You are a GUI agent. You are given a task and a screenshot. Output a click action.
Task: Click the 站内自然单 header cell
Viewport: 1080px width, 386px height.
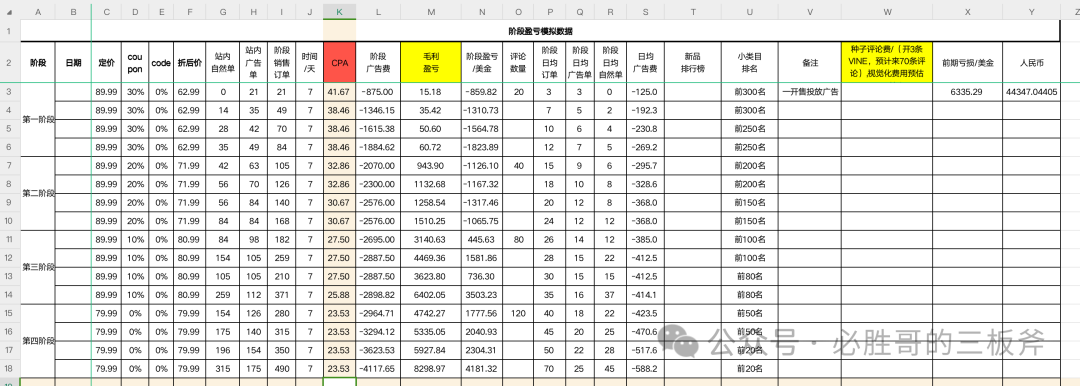point(222,63)
